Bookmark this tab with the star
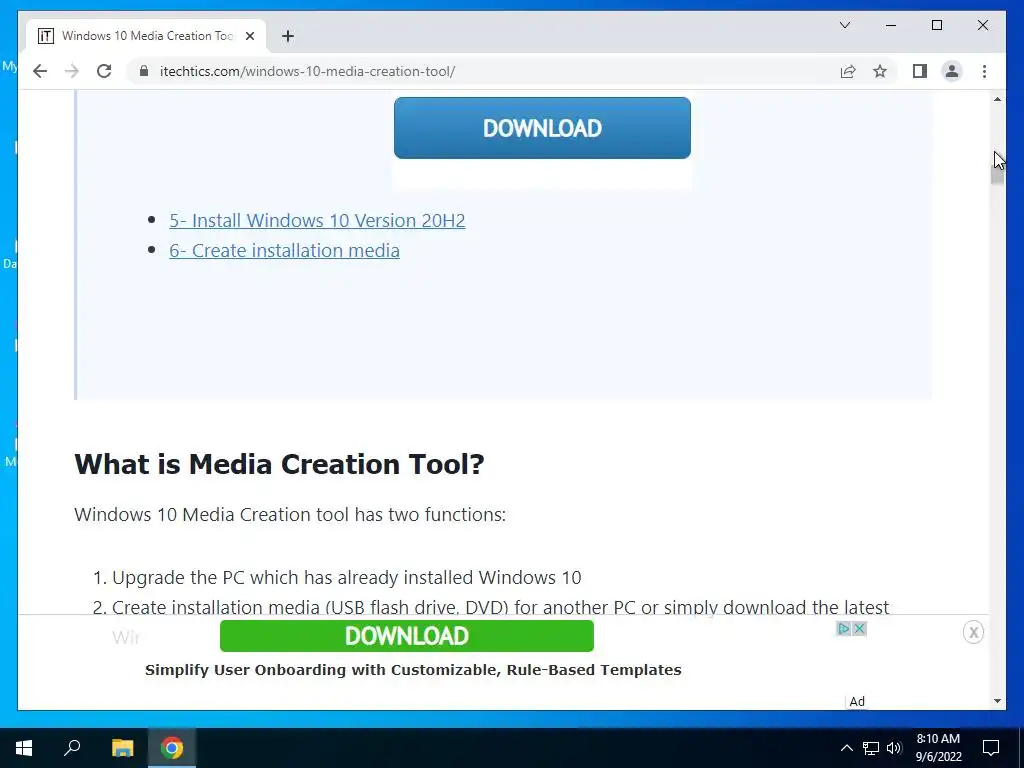This screenshot has width=1024, height=768. 880,71
